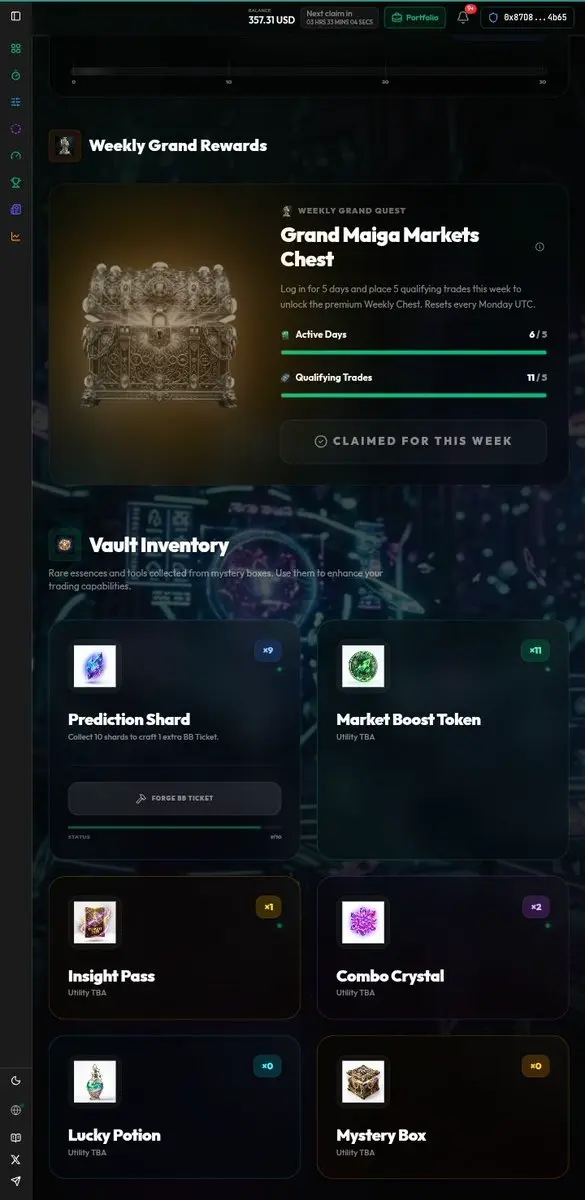Open the X (Twitter) link icon

click(x=15, y=1159)
